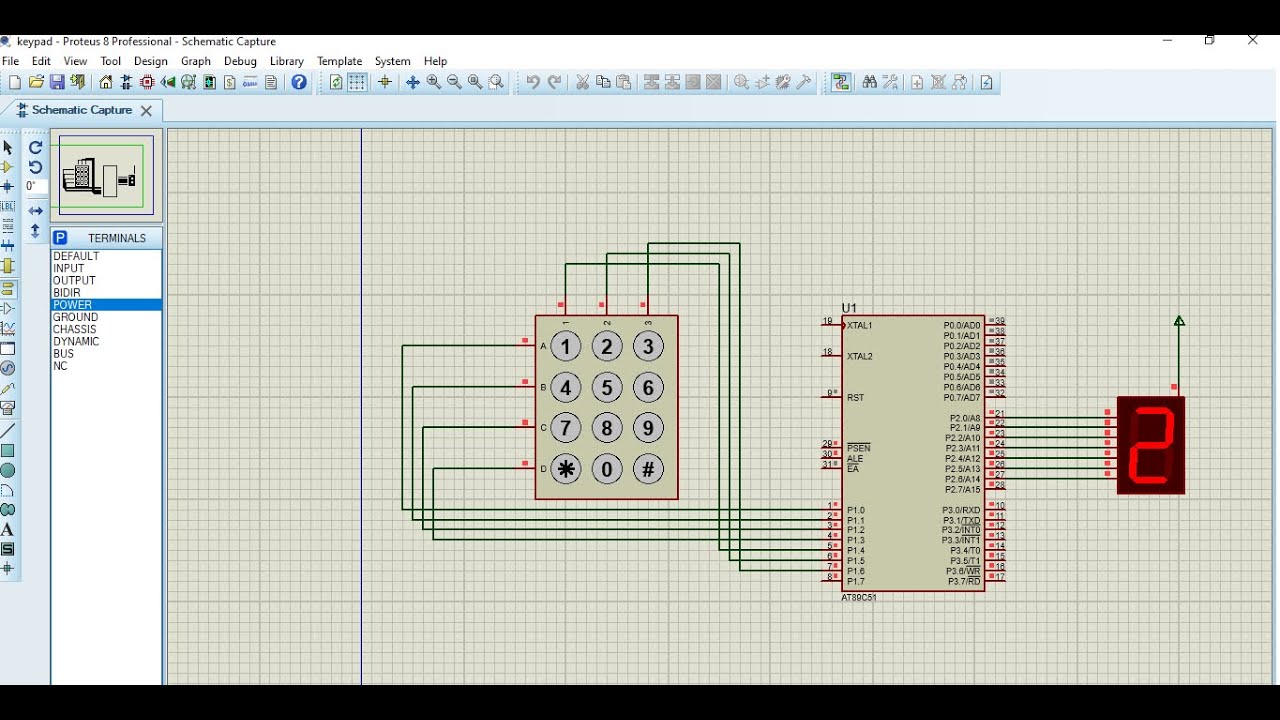Redo the last undone action
1280x720 pixels.
click(554, 82)
